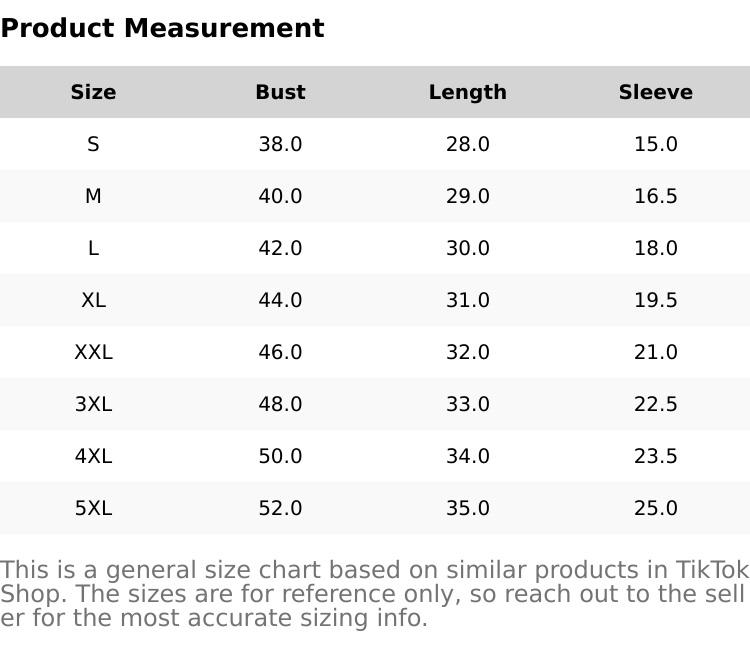Viewport: 750px width, 654px height.
Task: Click the size chart disclaimer text
Action: tap(374, 594)
